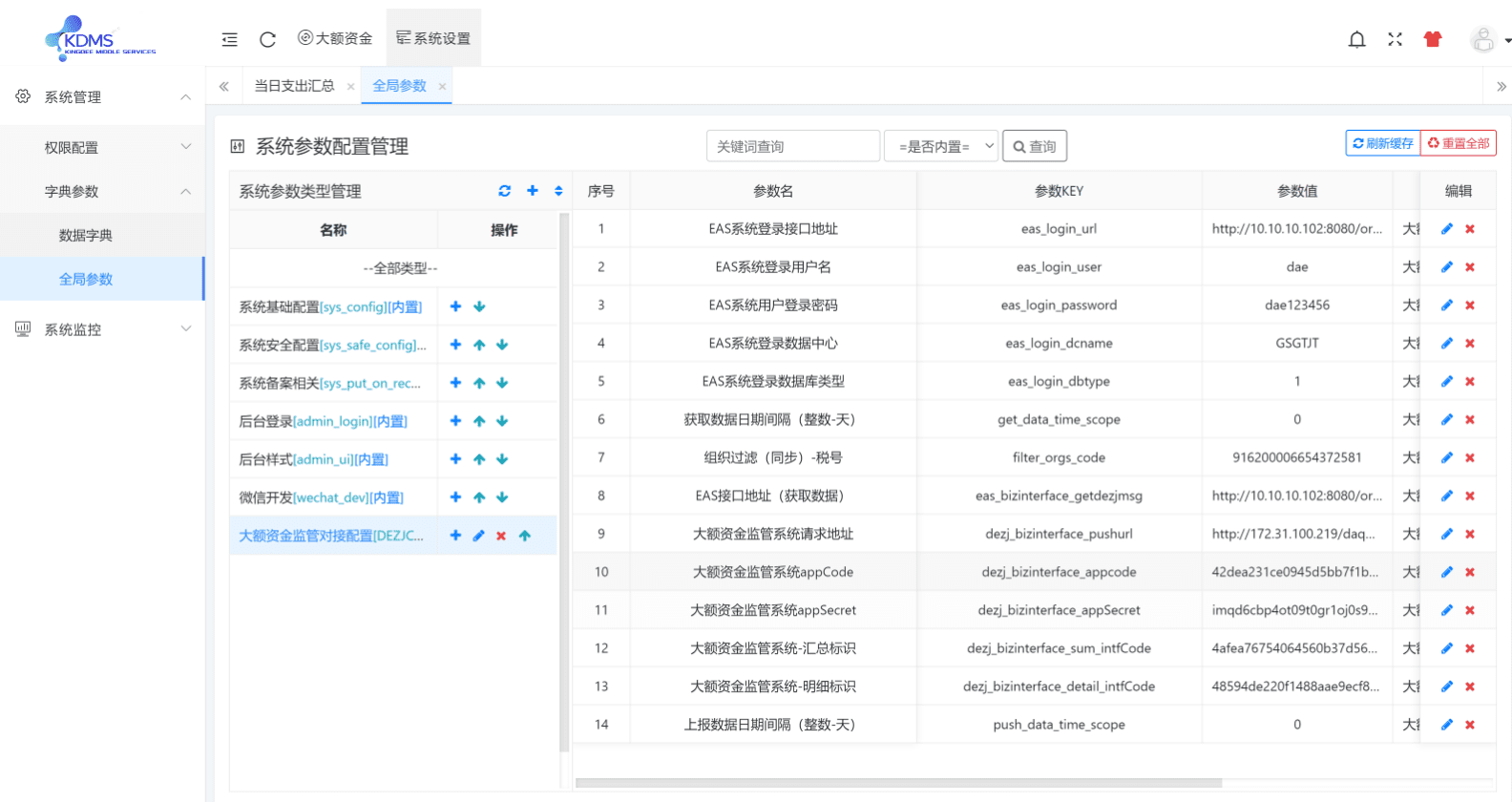Edit the eas_login_url parameter row
Image resolution: width=1512 pixels, height=802 pixels.
(x=1446, y=229)
